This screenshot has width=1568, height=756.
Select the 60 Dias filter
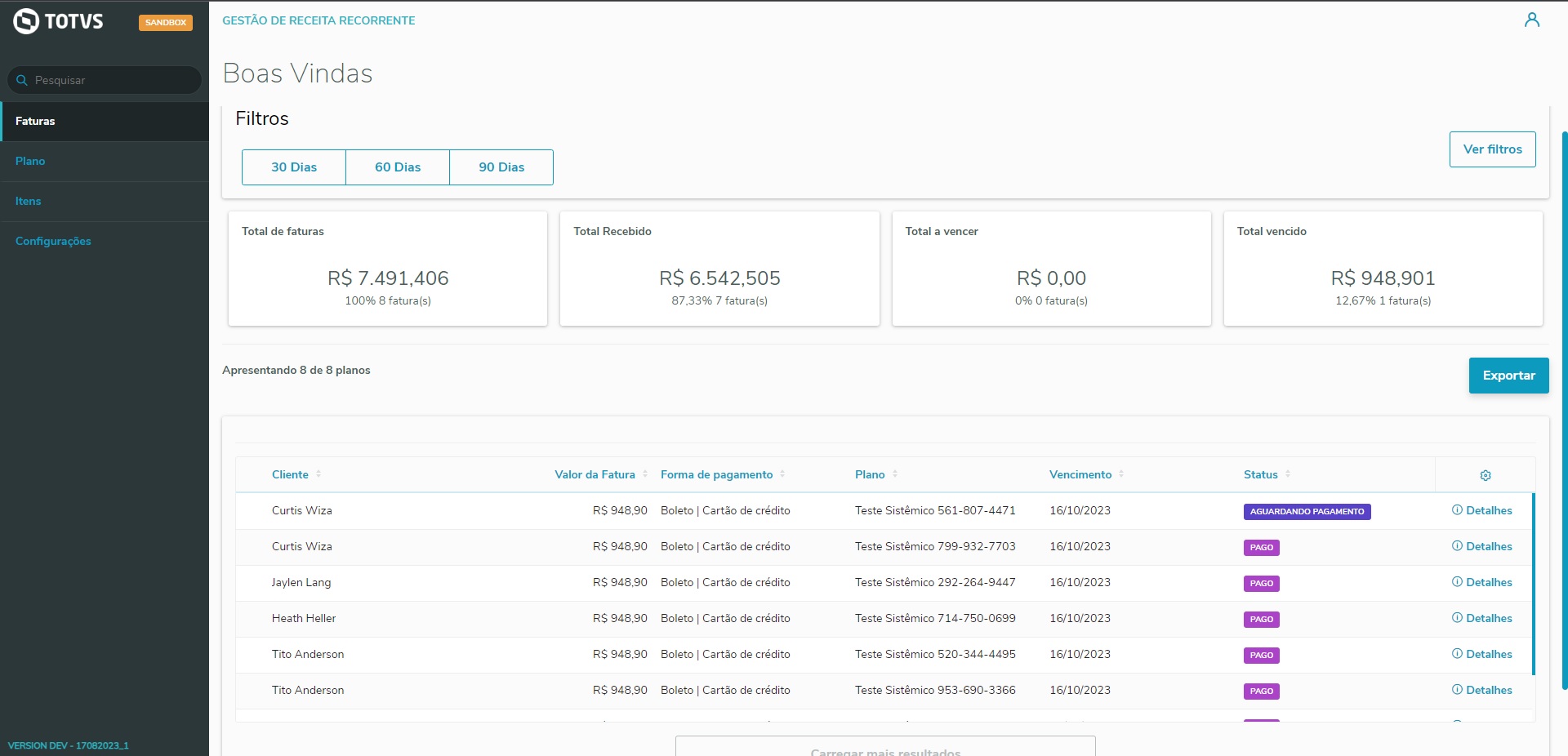(x=398, y=167)
